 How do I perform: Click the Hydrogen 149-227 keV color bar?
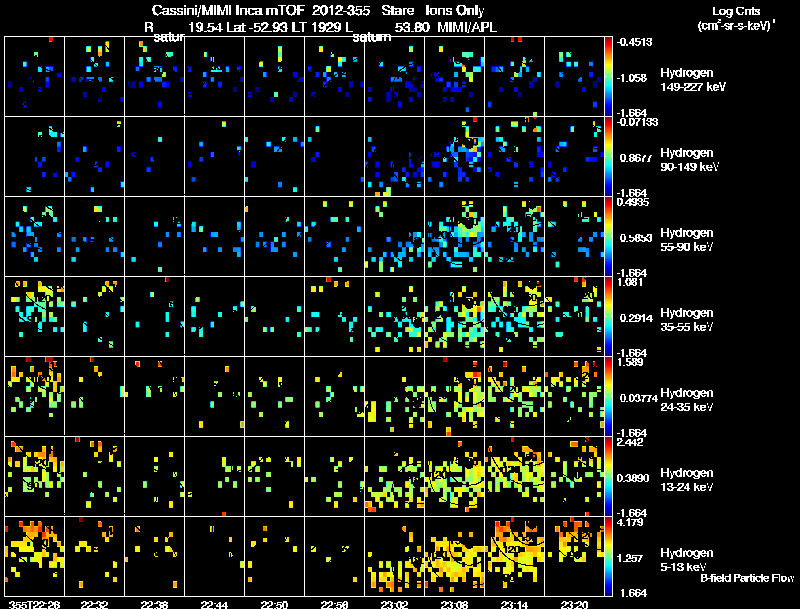(x=608, y=77)
